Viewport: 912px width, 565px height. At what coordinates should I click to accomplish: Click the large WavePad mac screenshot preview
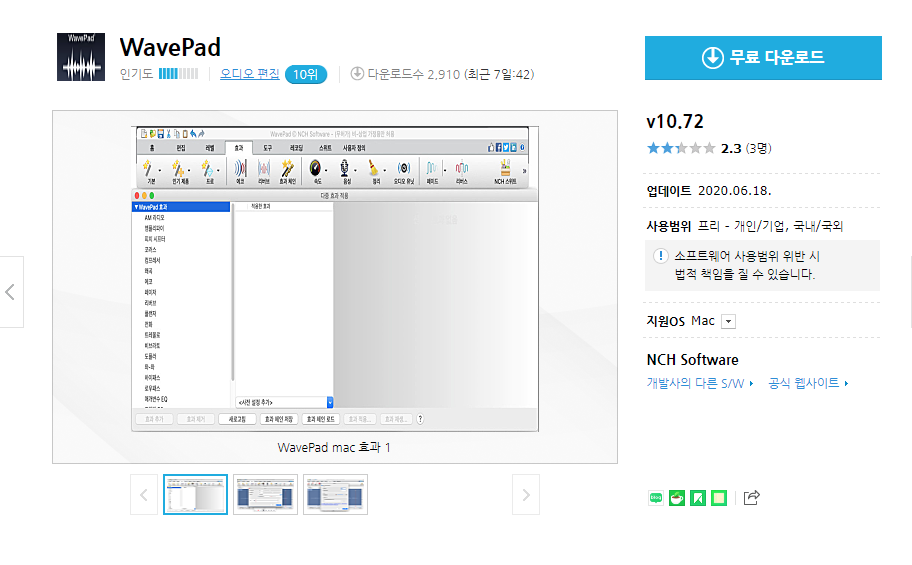pyautogui.click(x=335, y=279)
